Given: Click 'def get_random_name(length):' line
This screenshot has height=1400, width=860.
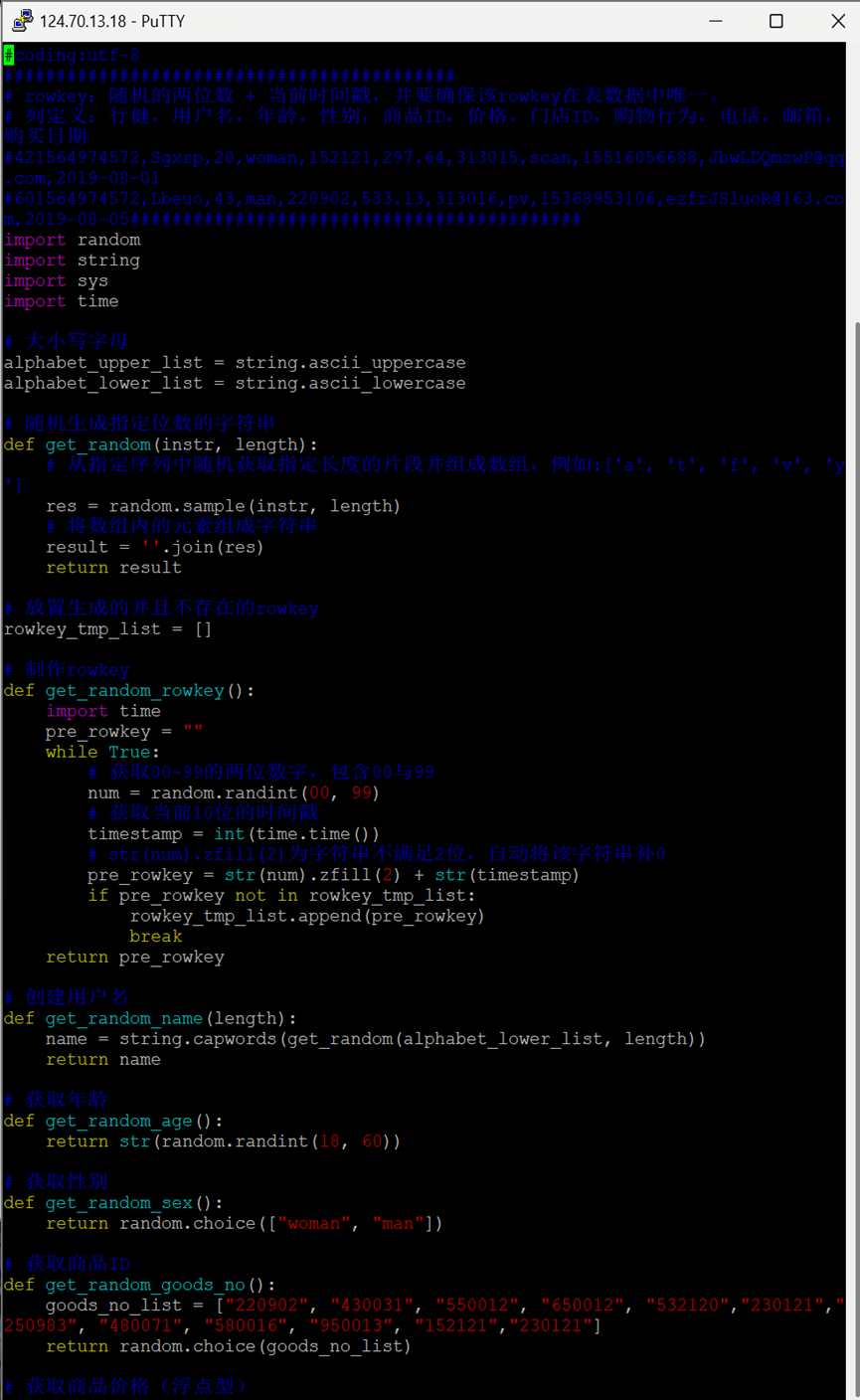Looking at the screenshot, I should pyautogui.click(x=150, y=1018).
